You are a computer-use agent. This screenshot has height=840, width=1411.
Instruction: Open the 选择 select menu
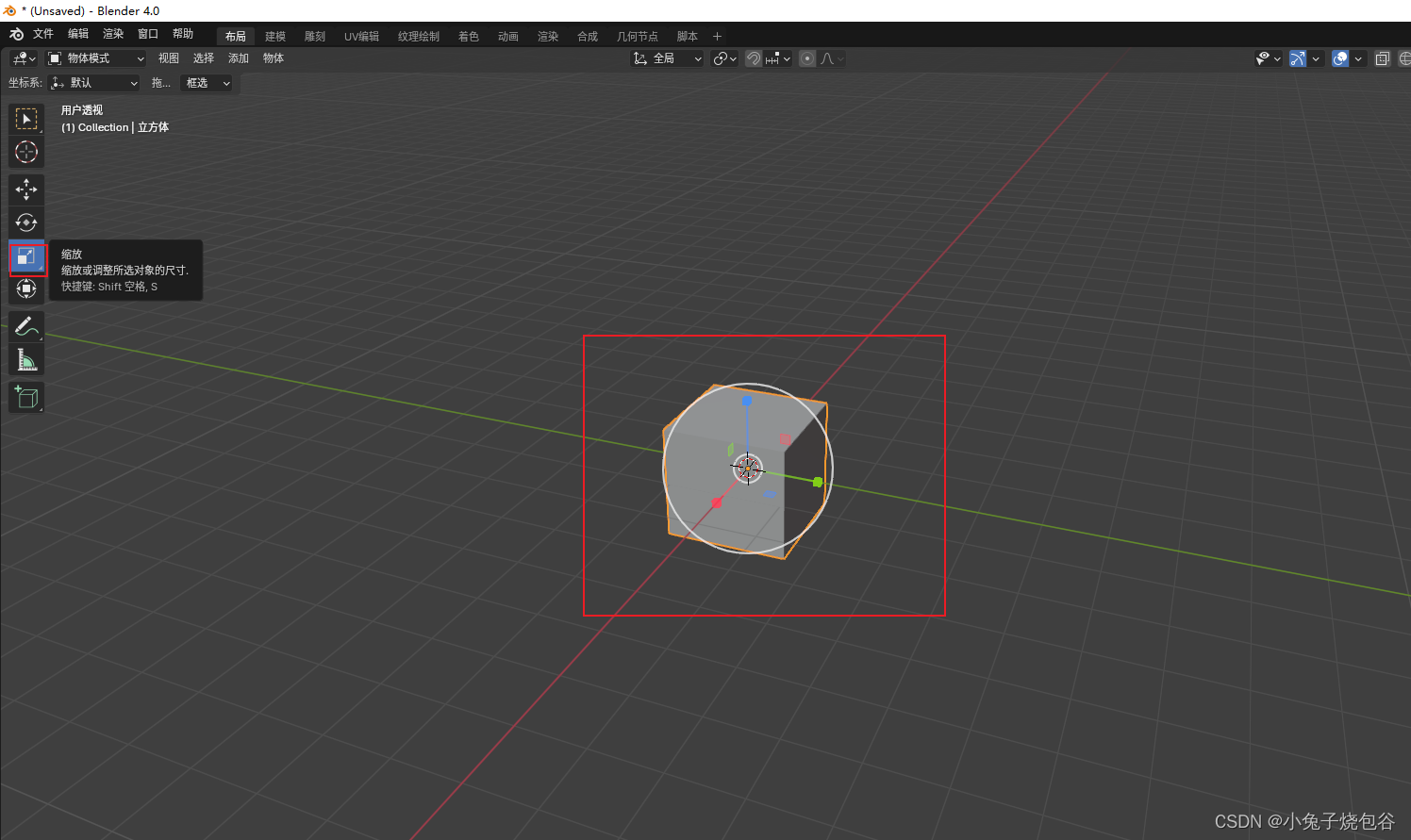[x=204, y=58]
